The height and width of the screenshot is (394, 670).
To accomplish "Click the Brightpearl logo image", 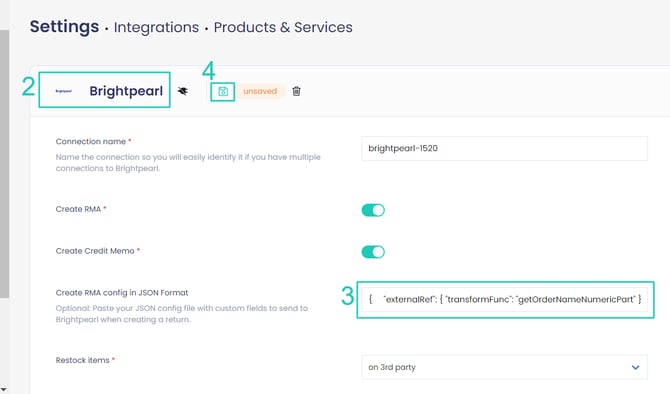I will pyautogui.click(x=64, y=91).
